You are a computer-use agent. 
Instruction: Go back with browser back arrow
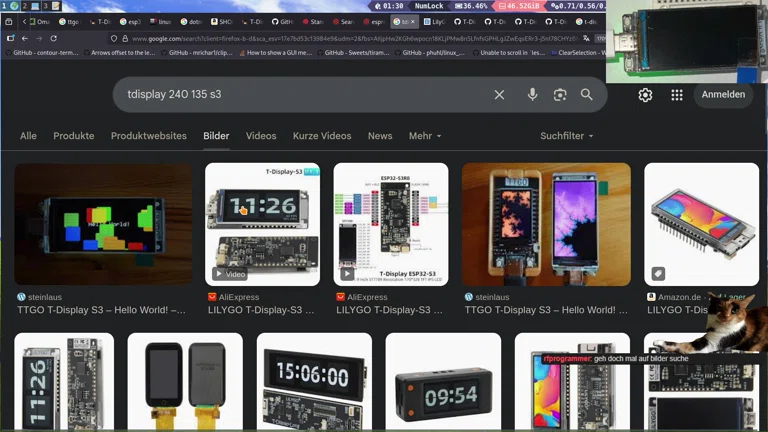coord(24,38)
